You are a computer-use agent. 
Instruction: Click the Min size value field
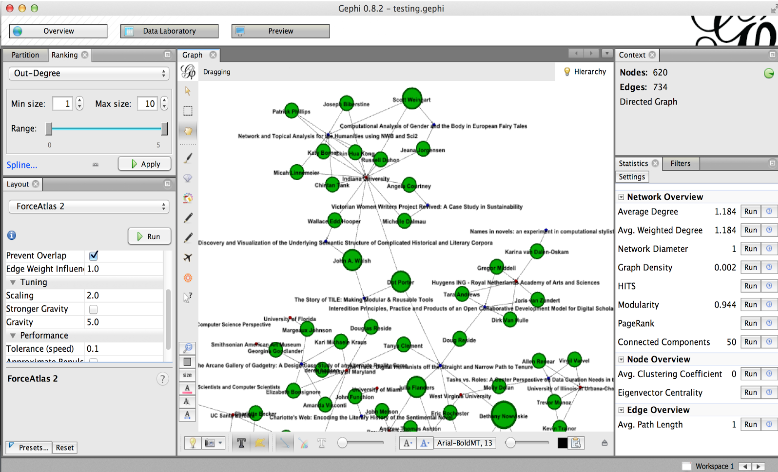click(63, 103)
